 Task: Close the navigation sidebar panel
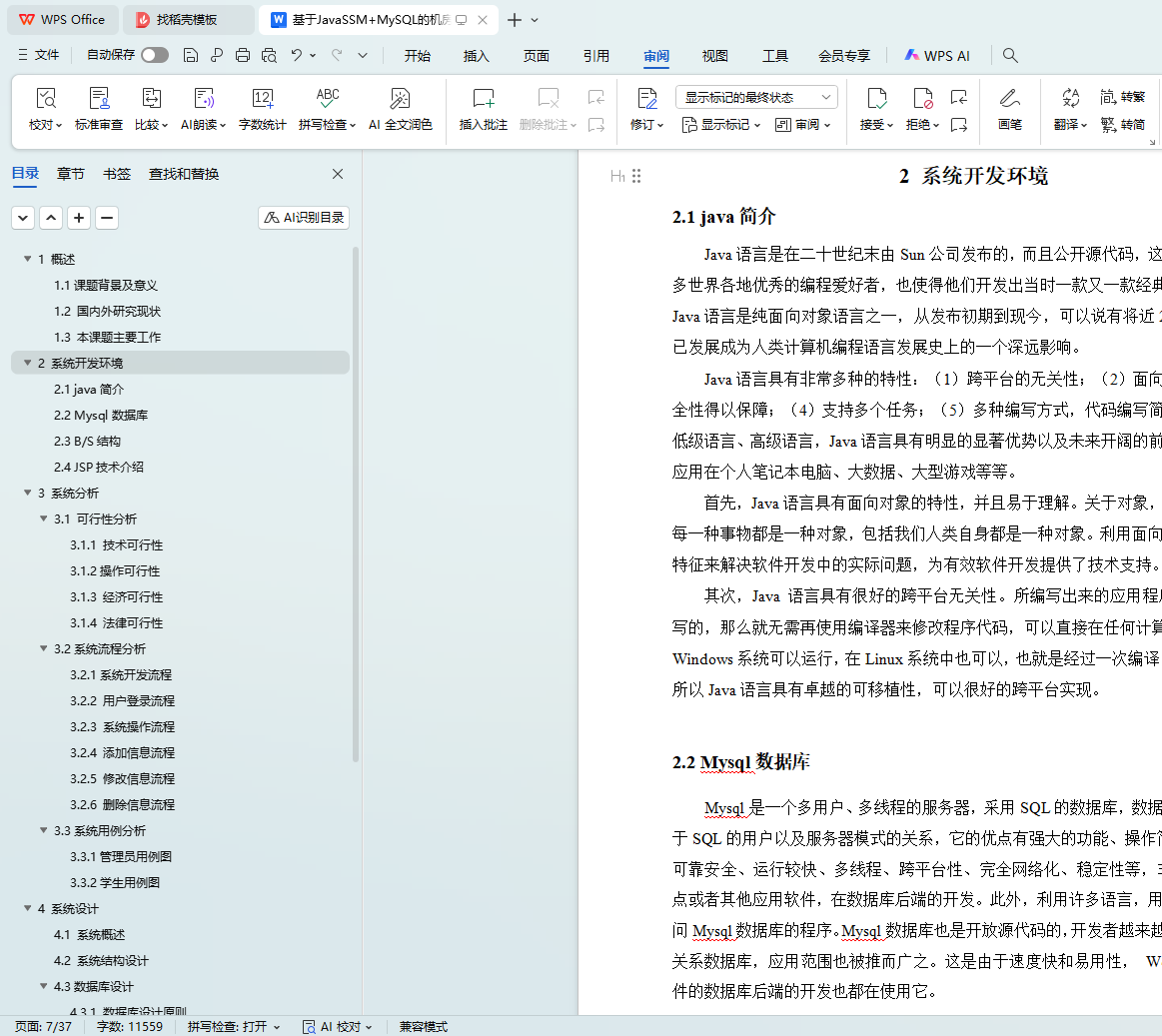pyautogui.click(x=338, y=174)
